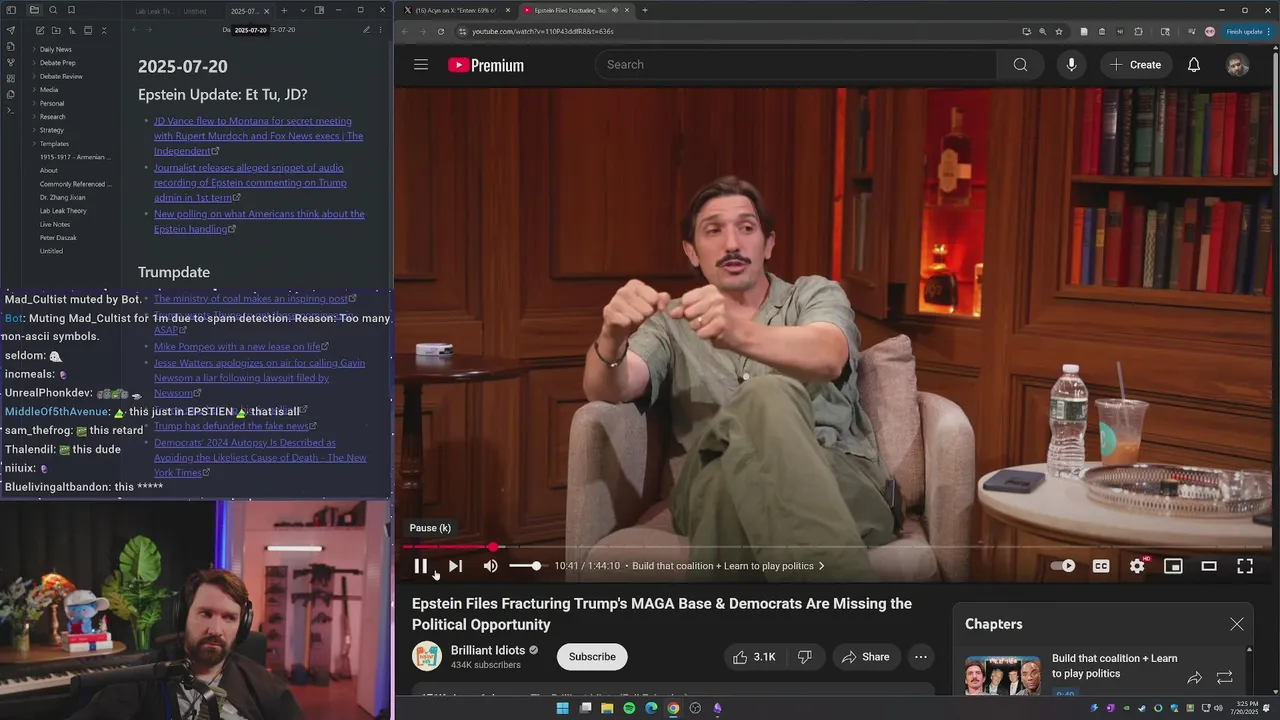Create a new note in Obsidian

point(39,31)
